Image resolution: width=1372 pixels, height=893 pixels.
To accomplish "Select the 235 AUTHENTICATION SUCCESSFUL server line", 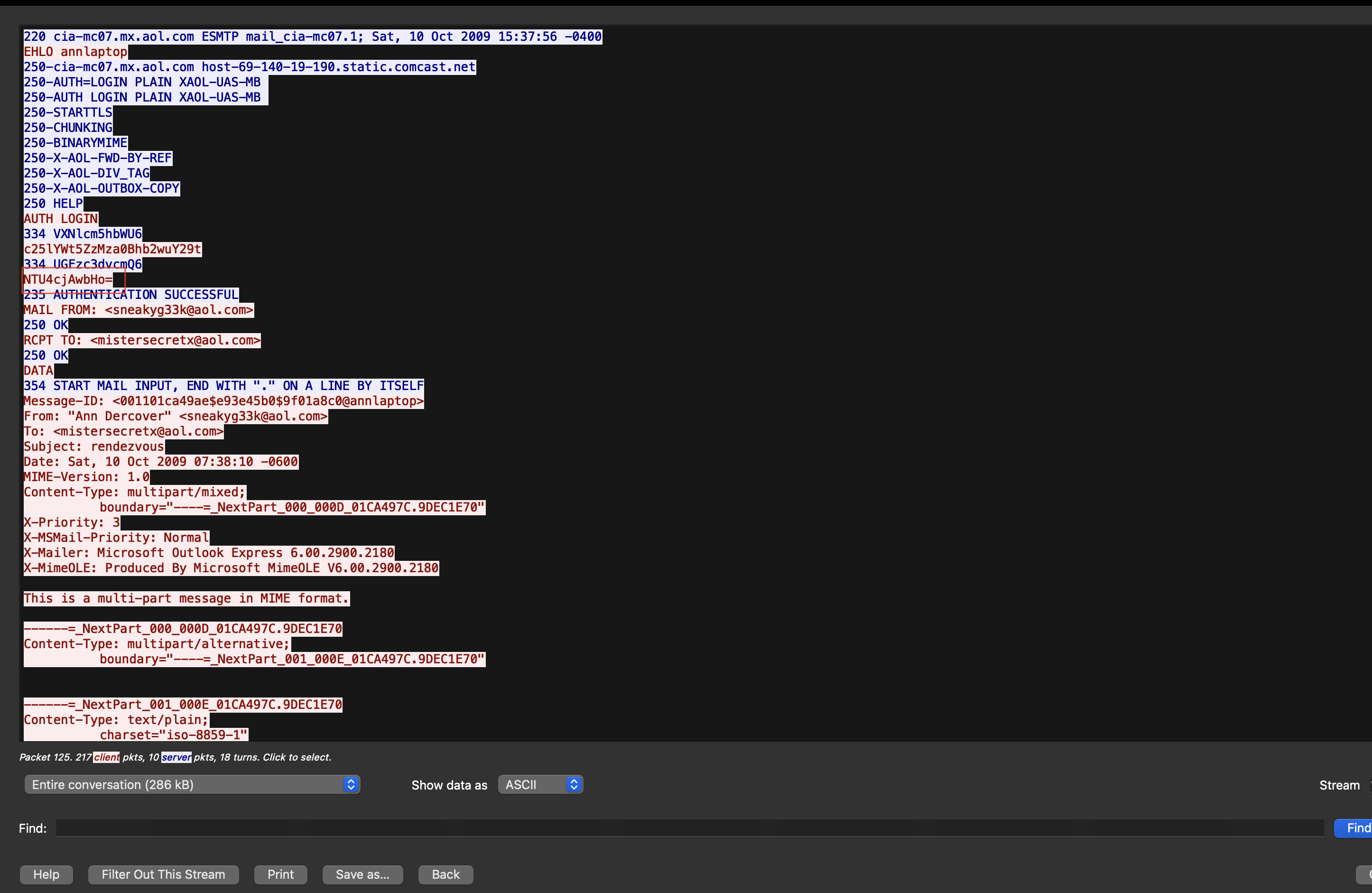I will pos(131,295).
